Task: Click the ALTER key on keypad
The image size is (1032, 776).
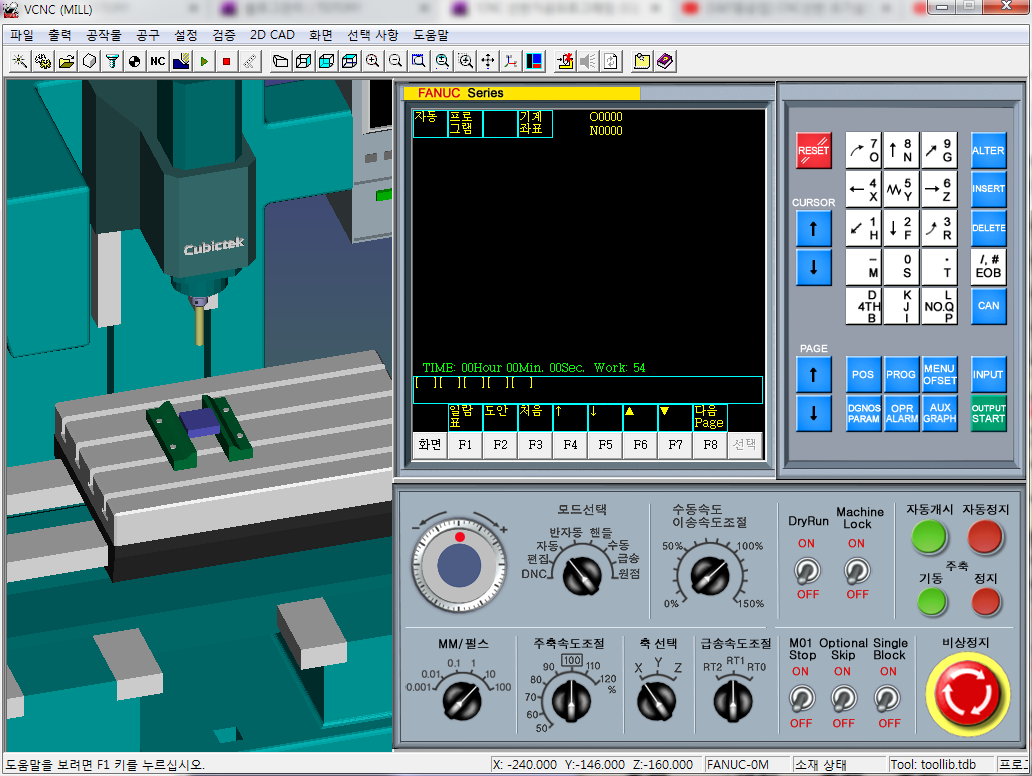Action: pyautogui.click(x=988, y=151)
